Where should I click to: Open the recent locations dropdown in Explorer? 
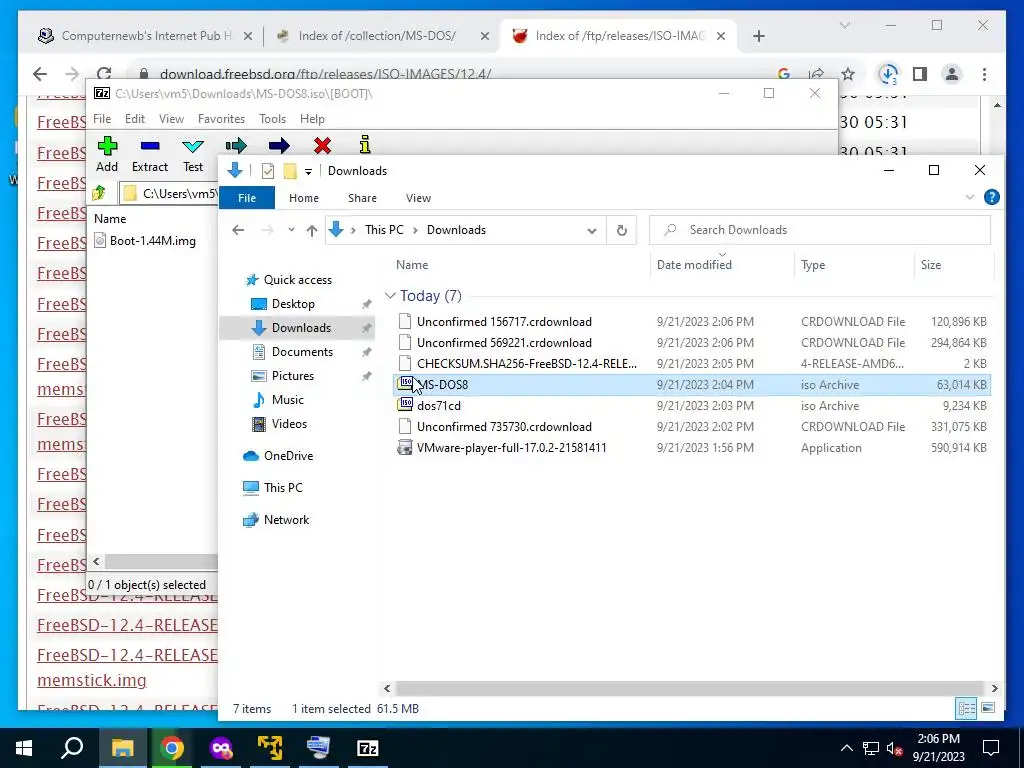point(291,230)
